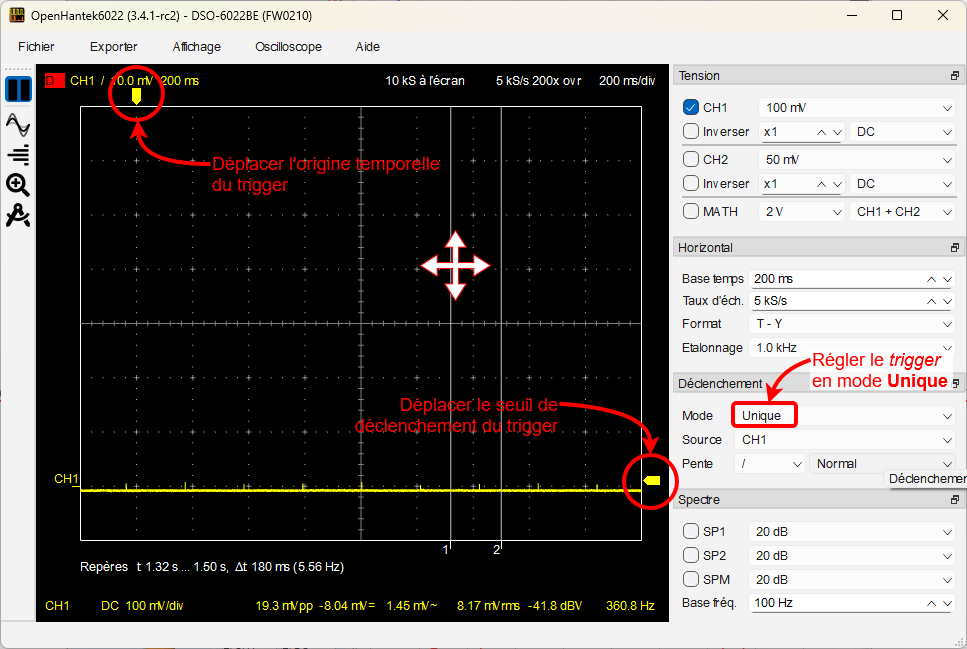Open the Exporter menu
967x649 pixels.
pos(113,47)
